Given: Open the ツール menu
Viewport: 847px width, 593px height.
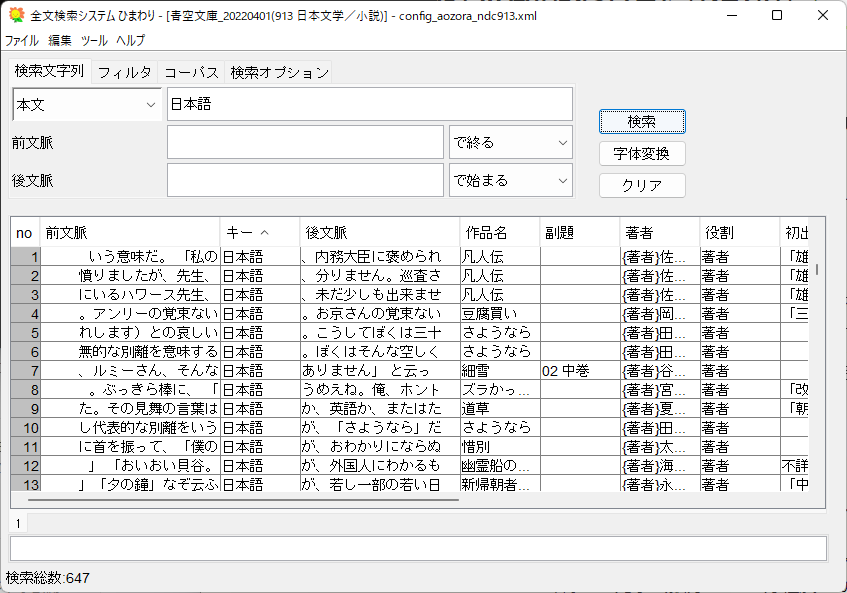Looking at the screenshot, I should tap(94, 41).
